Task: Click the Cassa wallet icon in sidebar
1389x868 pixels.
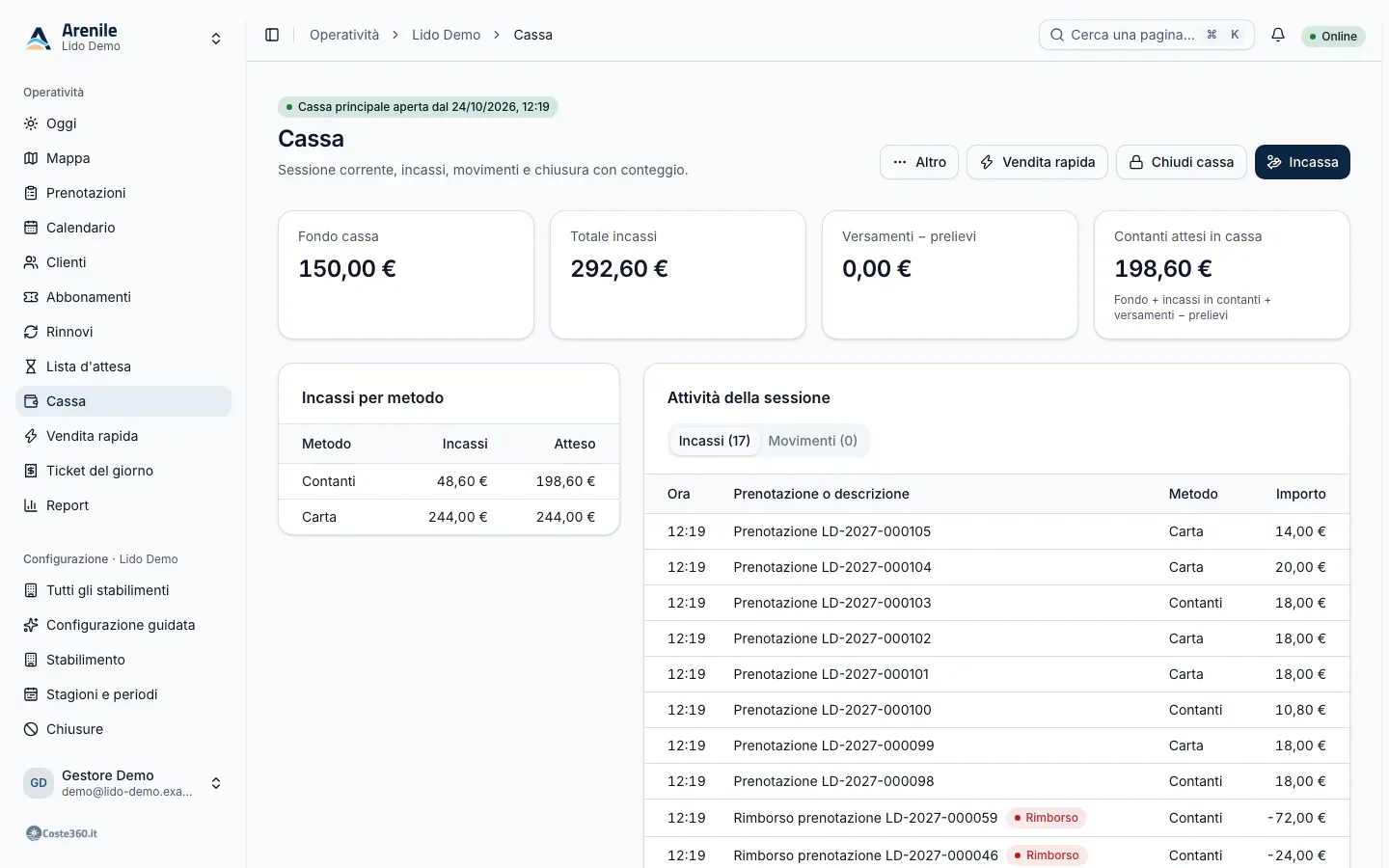Action: [x=31, y=401]
